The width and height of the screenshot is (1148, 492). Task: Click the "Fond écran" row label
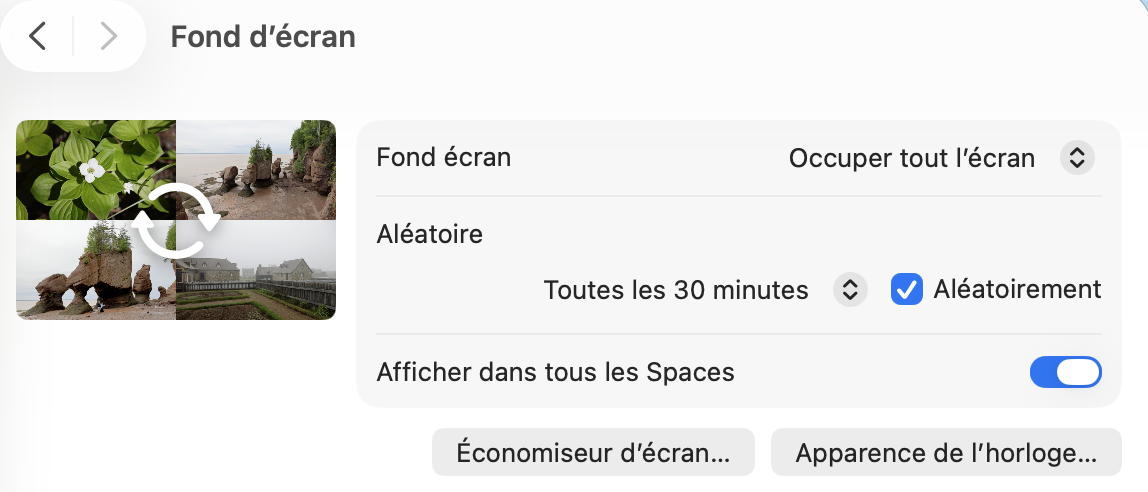[443, 158]
